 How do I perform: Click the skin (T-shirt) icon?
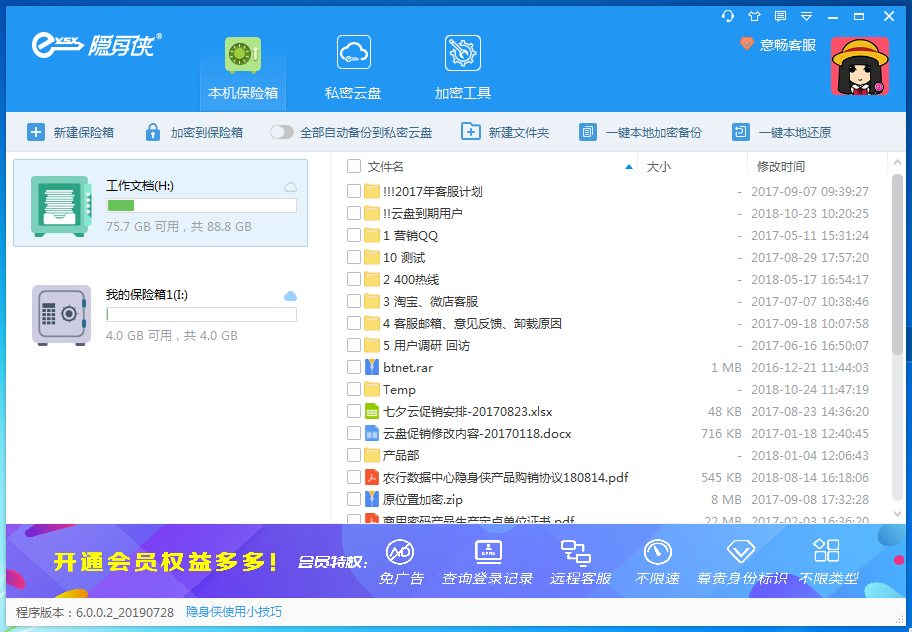coord(754,16)
